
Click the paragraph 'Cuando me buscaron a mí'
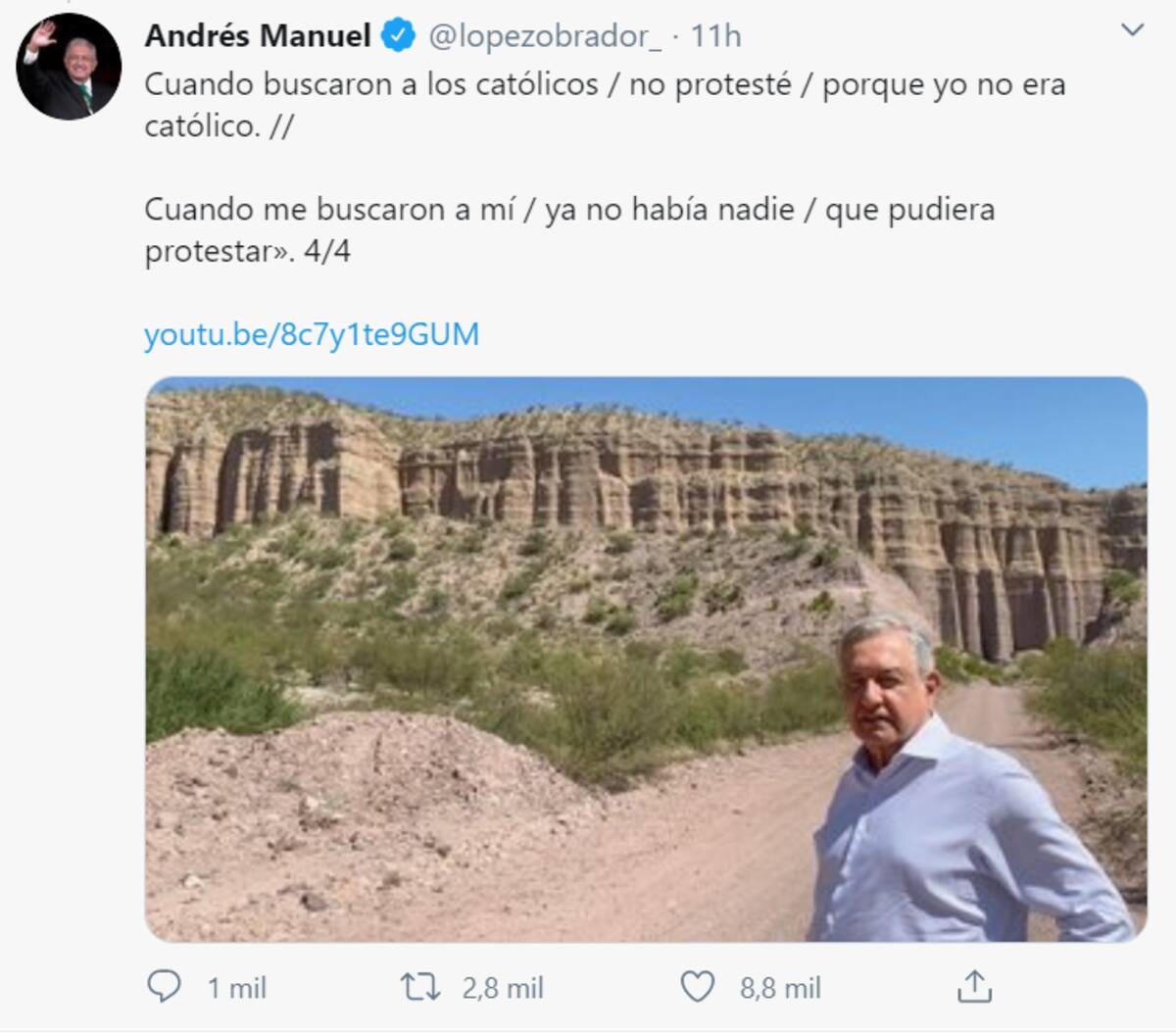coord(569,230)
